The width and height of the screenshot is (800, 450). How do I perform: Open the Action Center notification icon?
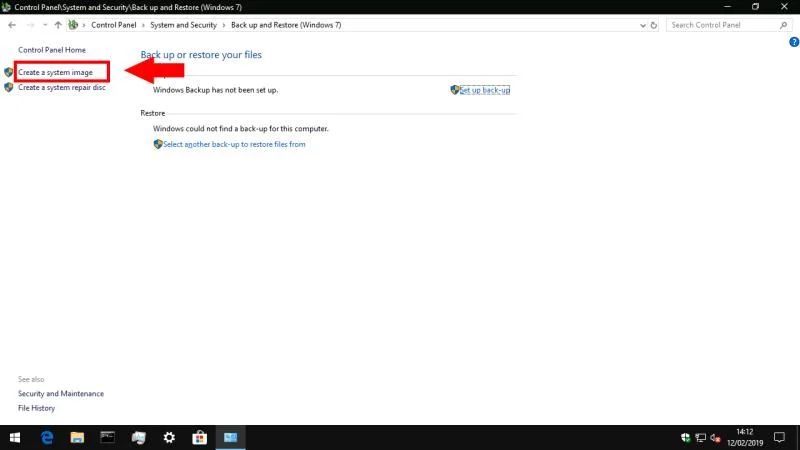pos(779,438)
